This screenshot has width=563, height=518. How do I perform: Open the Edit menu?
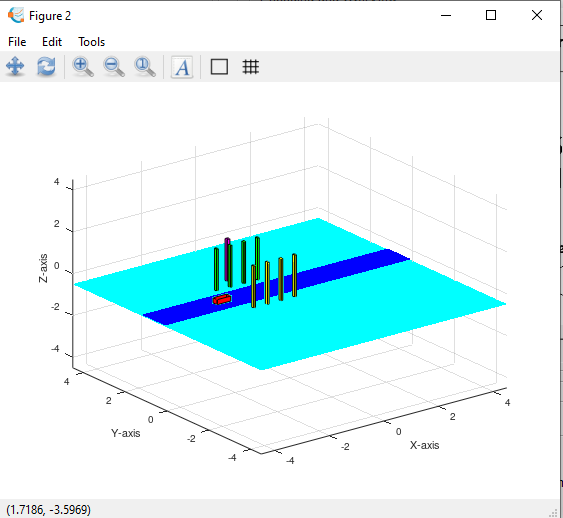[52, 42]
